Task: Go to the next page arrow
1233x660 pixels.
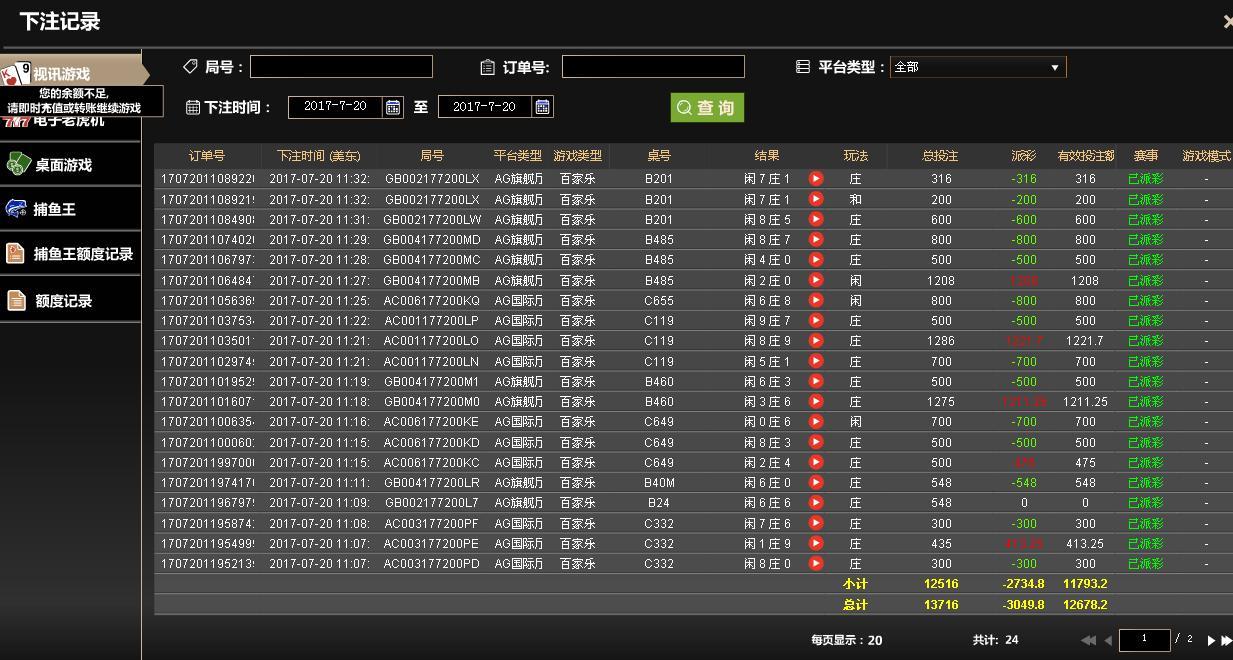Action: pos(1211,640)
